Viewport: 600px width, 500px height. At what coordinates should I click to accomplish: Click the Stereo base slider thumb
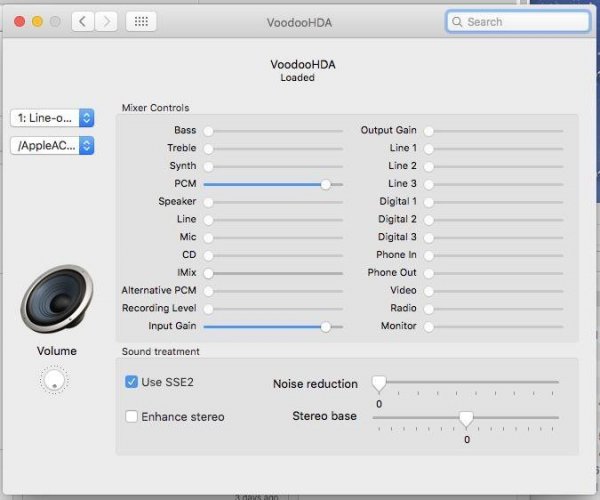coord(466,419)
